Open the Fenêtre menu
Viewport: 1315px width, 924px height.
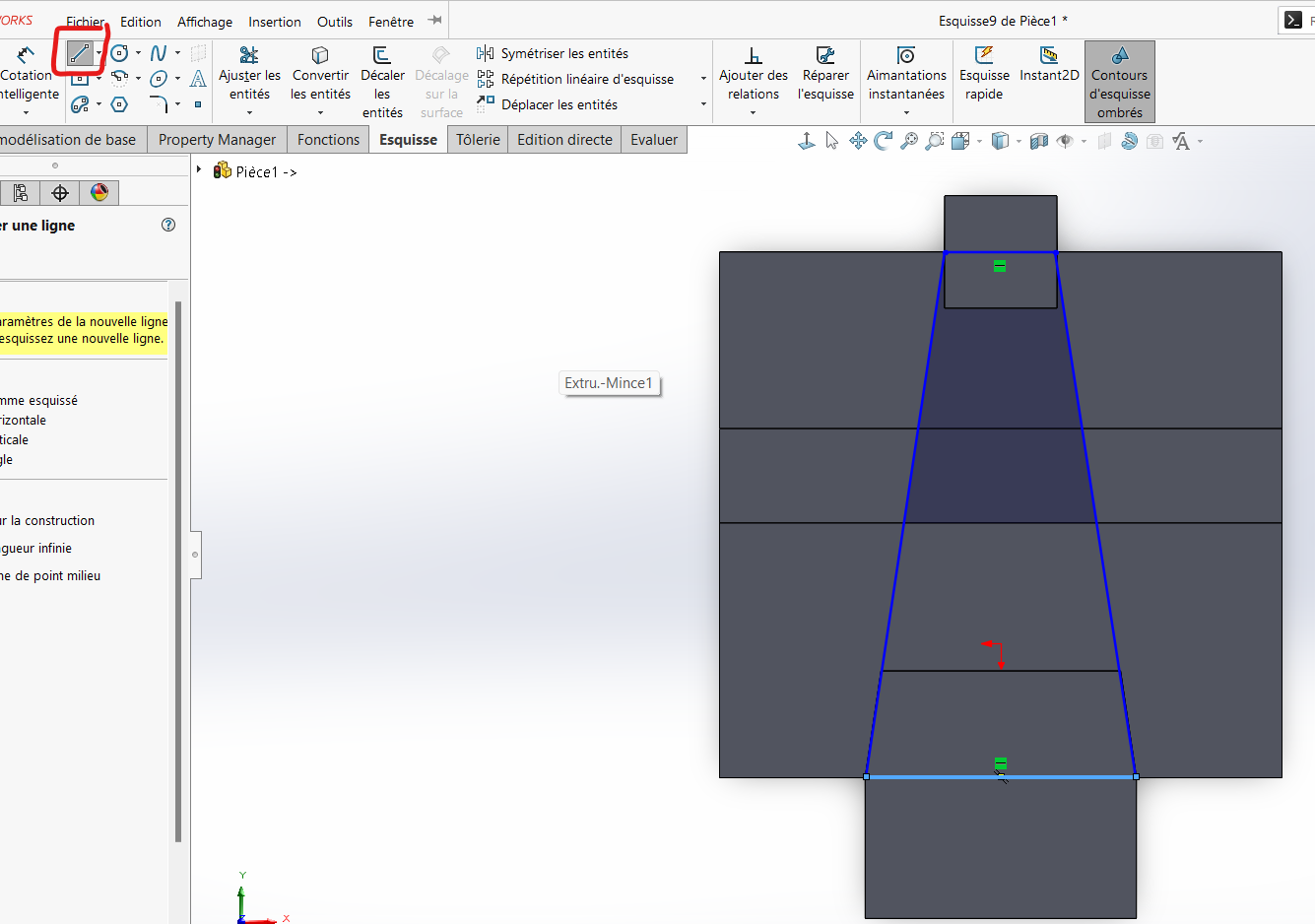[391, 22]
